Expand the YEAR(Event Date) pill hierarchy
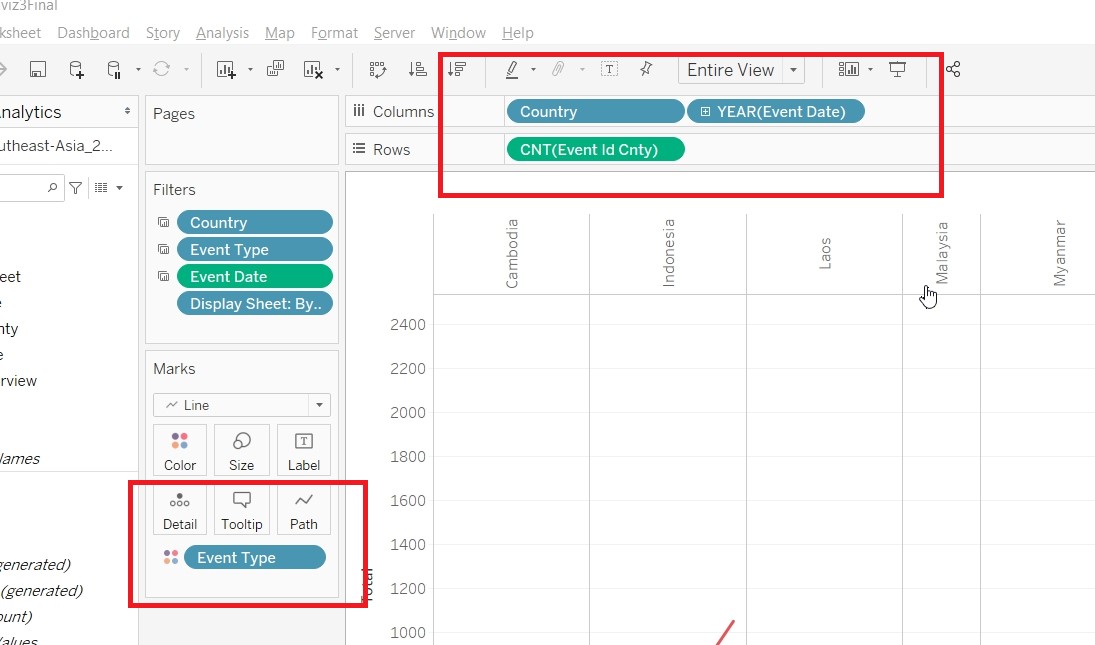 tap(705, 112)
